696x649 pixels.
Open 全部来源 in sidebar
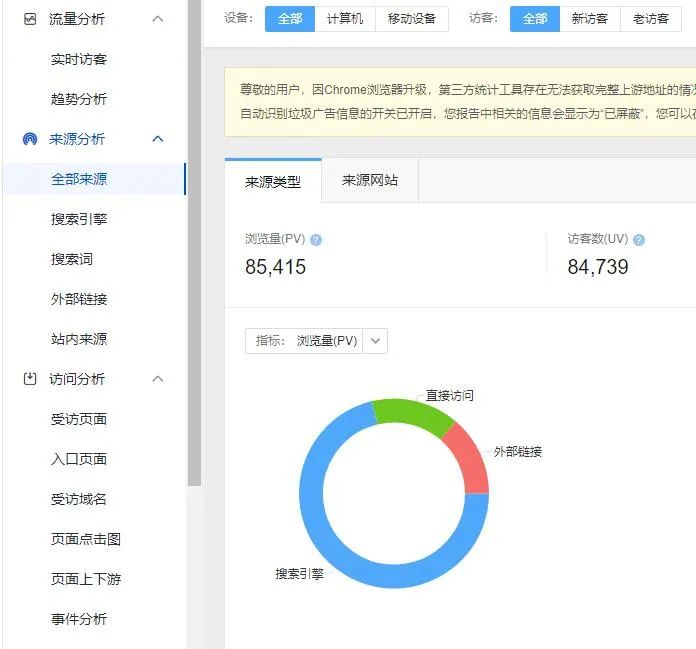click(94, 179)
